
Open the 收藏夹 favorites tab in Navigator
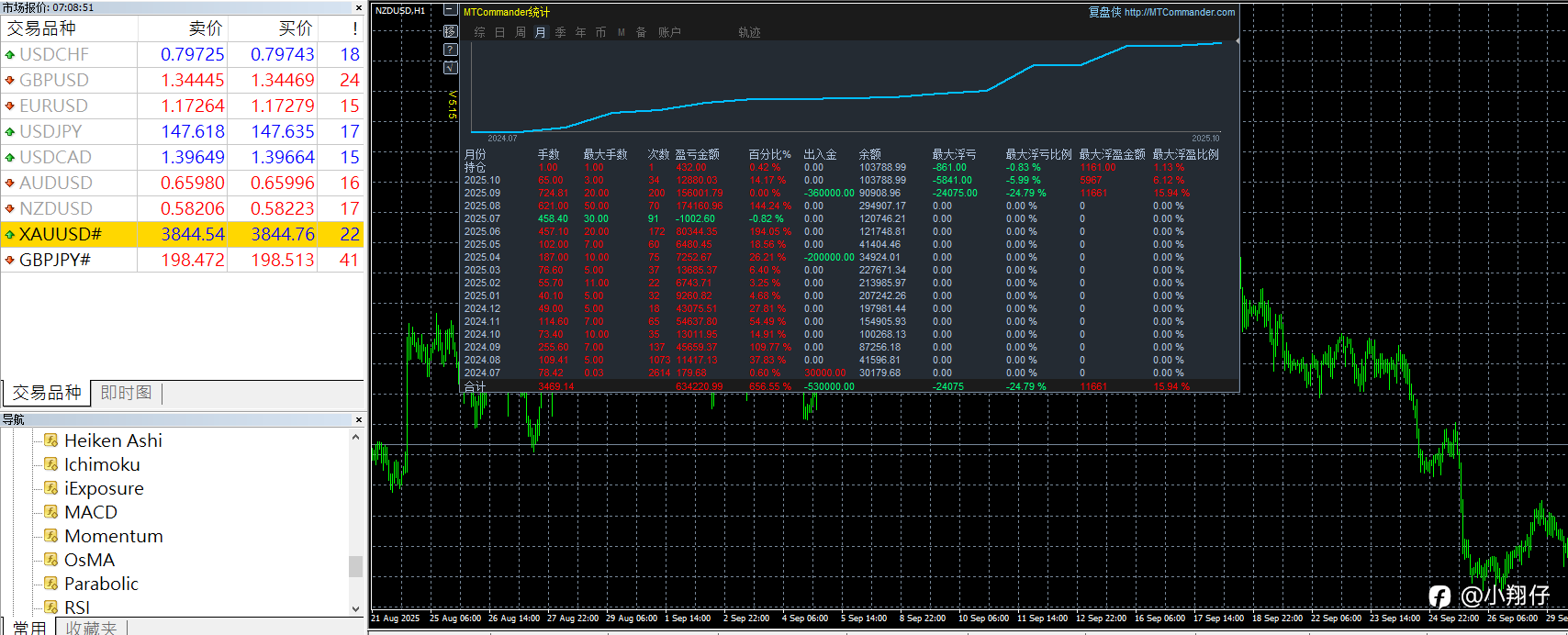(x=91, y=628)
